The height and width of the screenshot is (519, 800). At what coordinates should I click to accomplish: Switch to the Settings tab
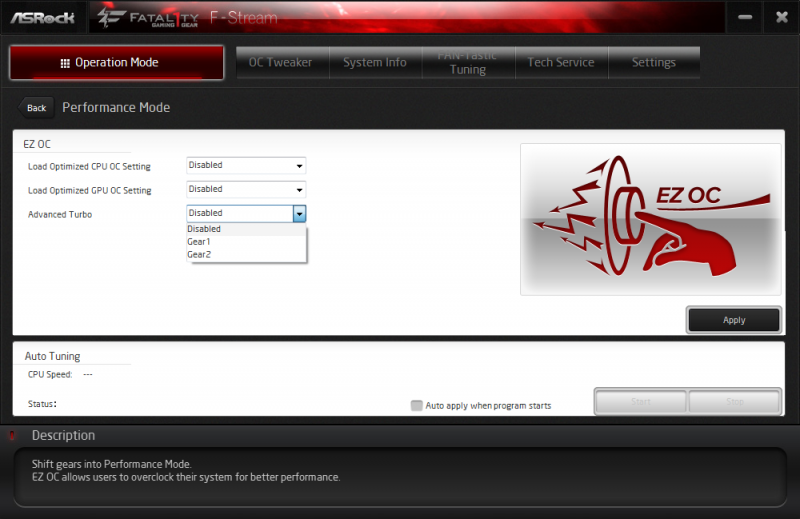[x=654, y=62]
